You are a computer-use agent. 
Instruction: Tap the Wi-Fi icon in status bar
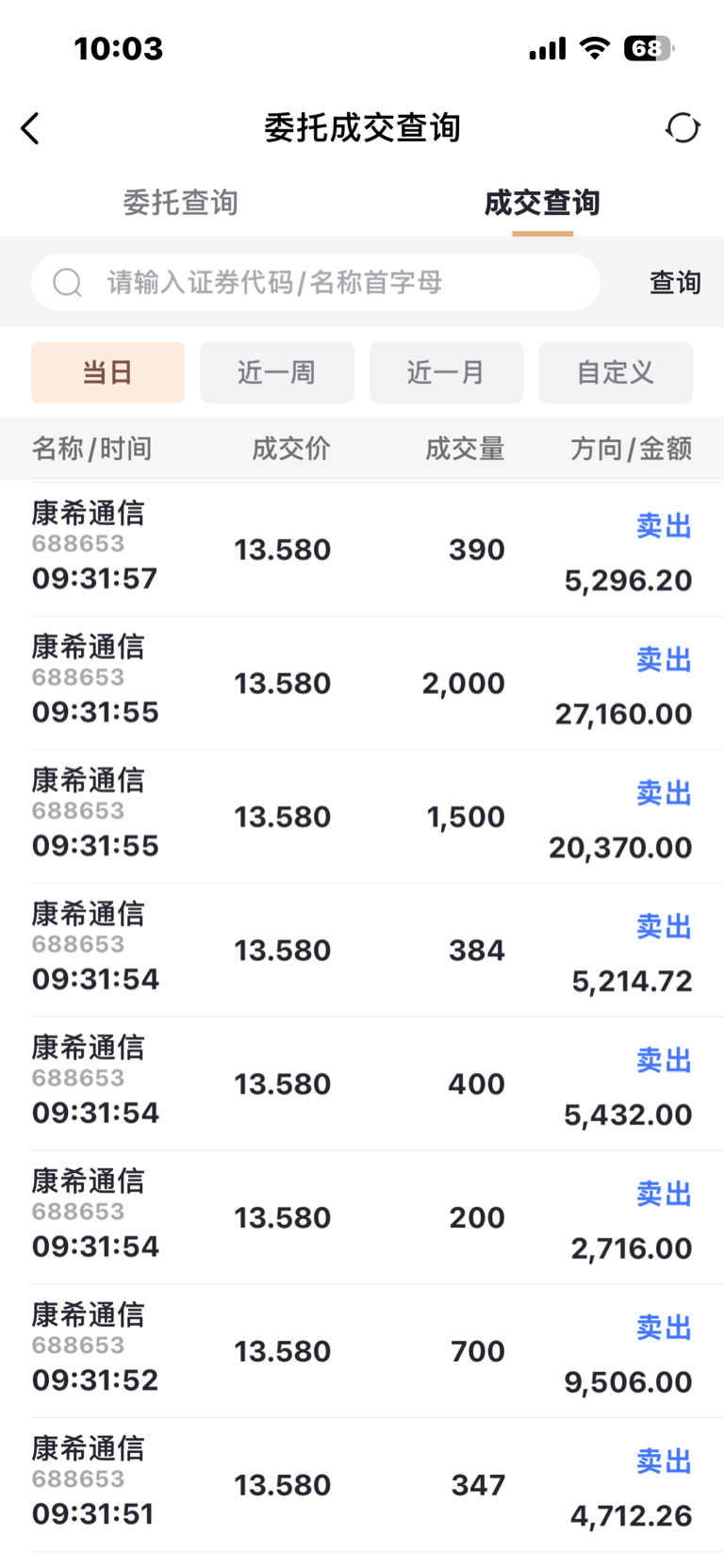click(x=594, y=48)
